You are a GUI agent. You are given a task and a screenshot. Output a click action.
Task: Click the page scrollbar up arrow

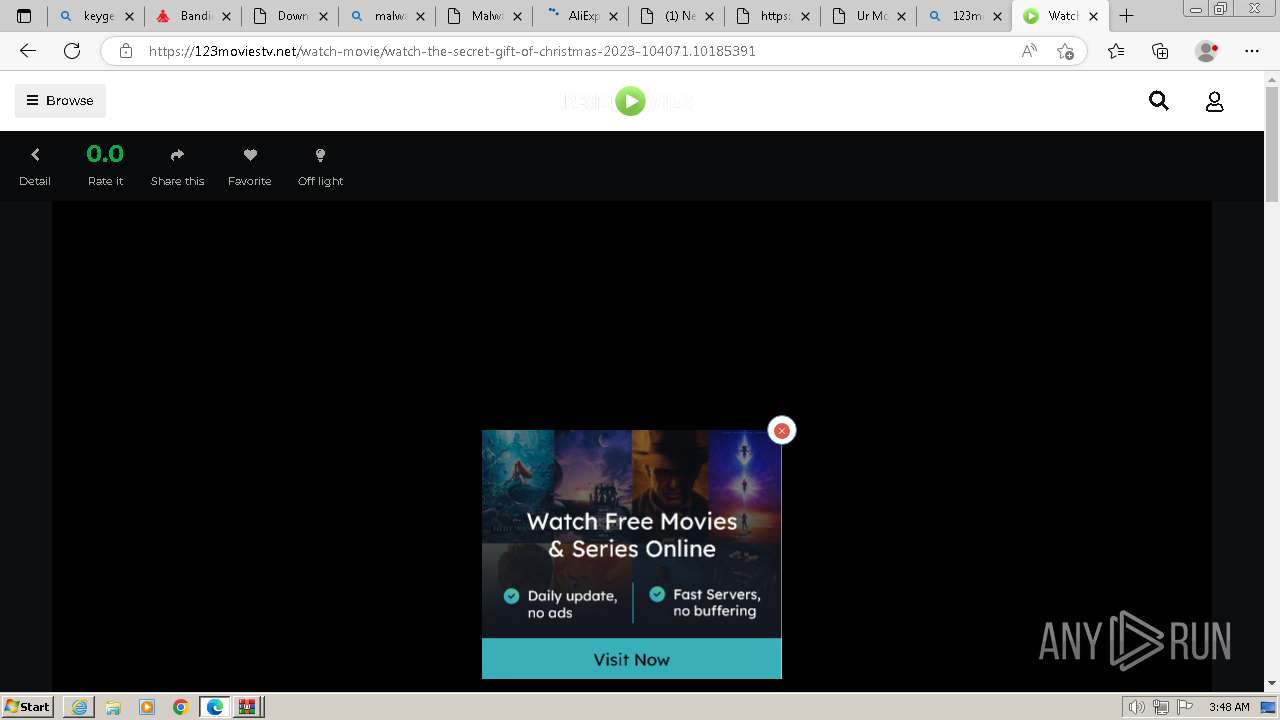[1272, 79]
